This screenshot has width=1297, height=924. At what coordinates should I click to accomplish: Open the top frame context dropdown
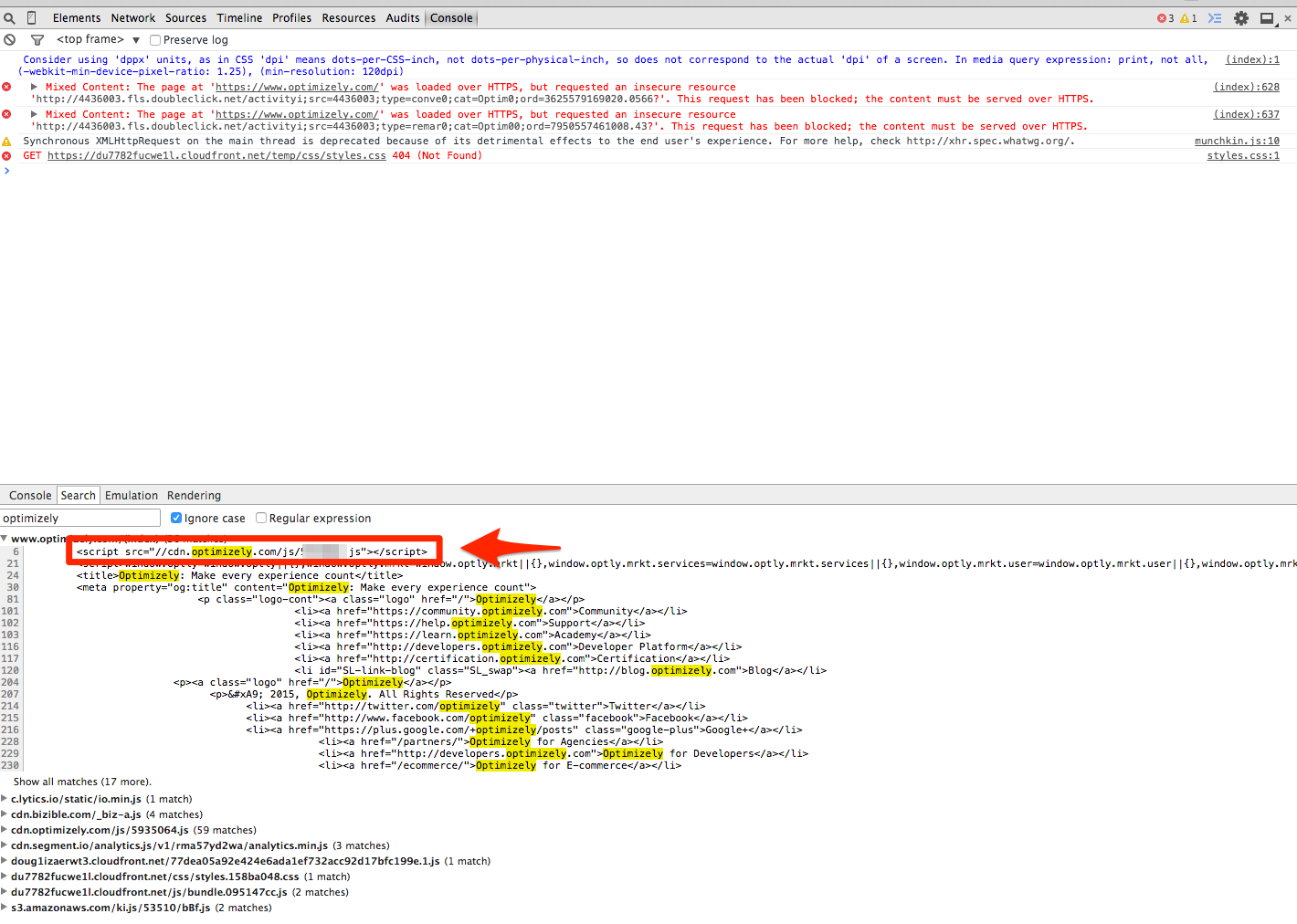click(x=98, y=40)
